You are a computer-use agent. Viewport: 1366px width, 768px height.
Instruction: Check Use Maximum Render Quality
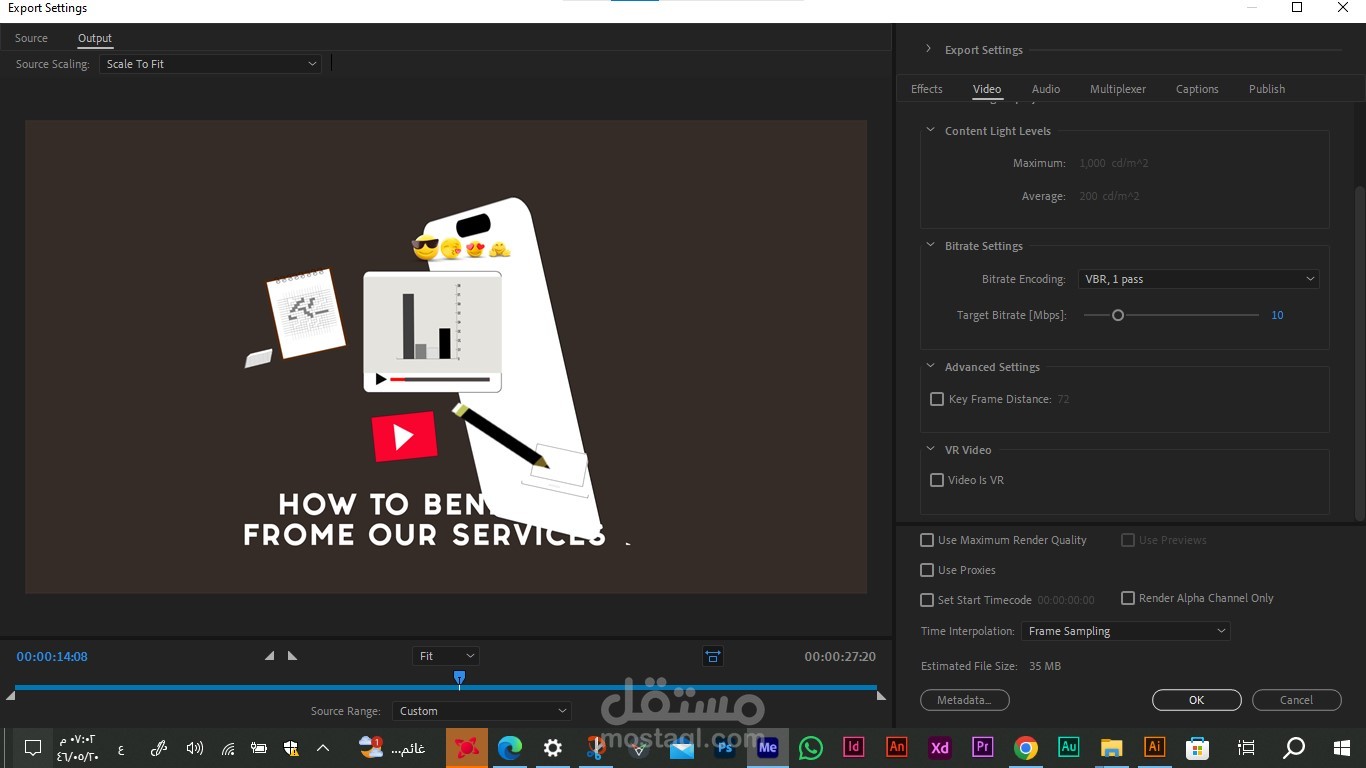point(927,540)
